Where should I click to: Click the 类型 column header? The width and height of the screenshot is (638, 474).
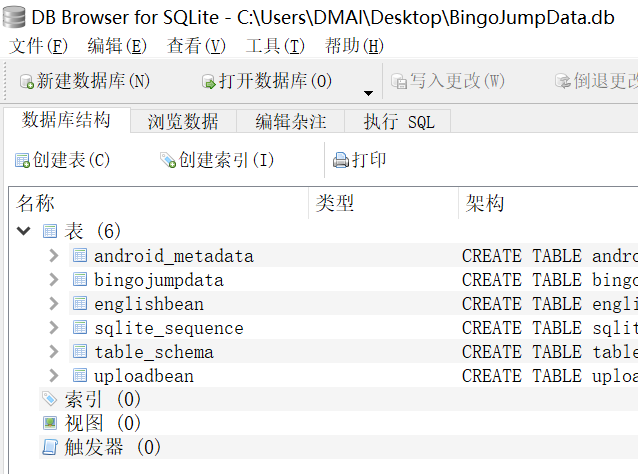[x=383, y=203]
